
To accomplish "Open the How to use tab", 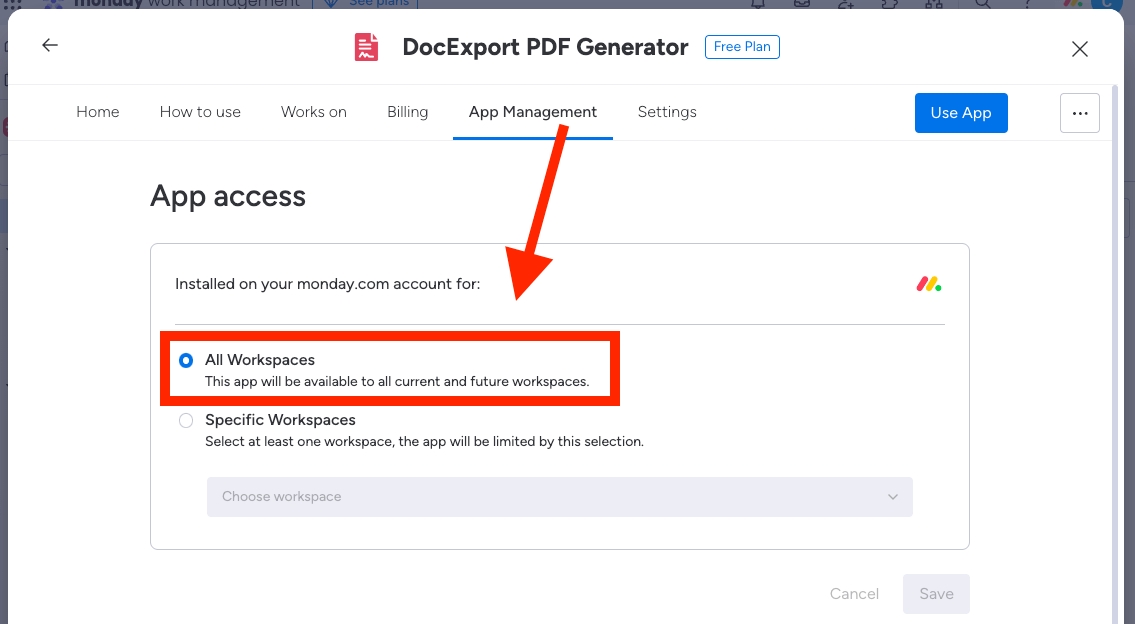I will (200, 112).
